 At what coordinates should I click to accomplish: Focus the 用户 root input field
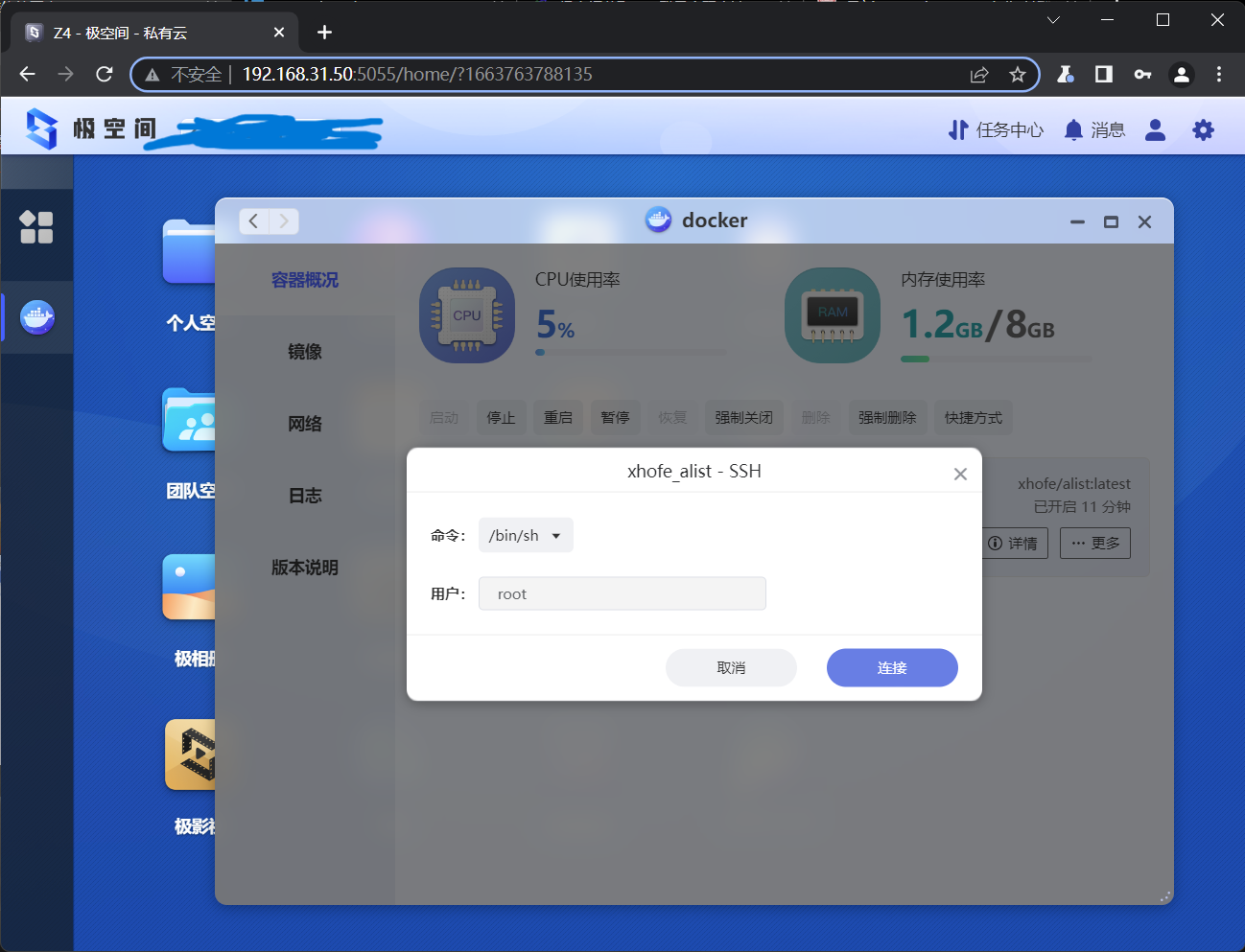coord(622,593)
